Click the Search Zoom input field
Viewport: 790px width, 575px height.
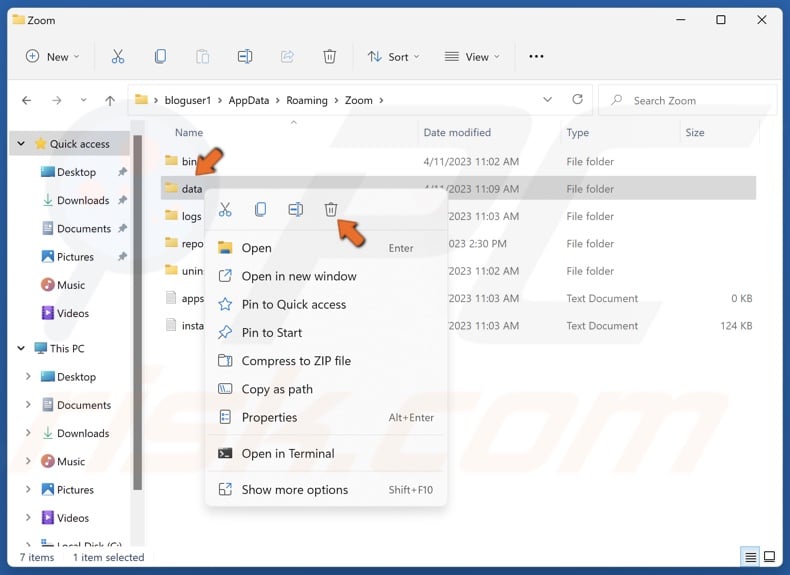pos(688,100)
